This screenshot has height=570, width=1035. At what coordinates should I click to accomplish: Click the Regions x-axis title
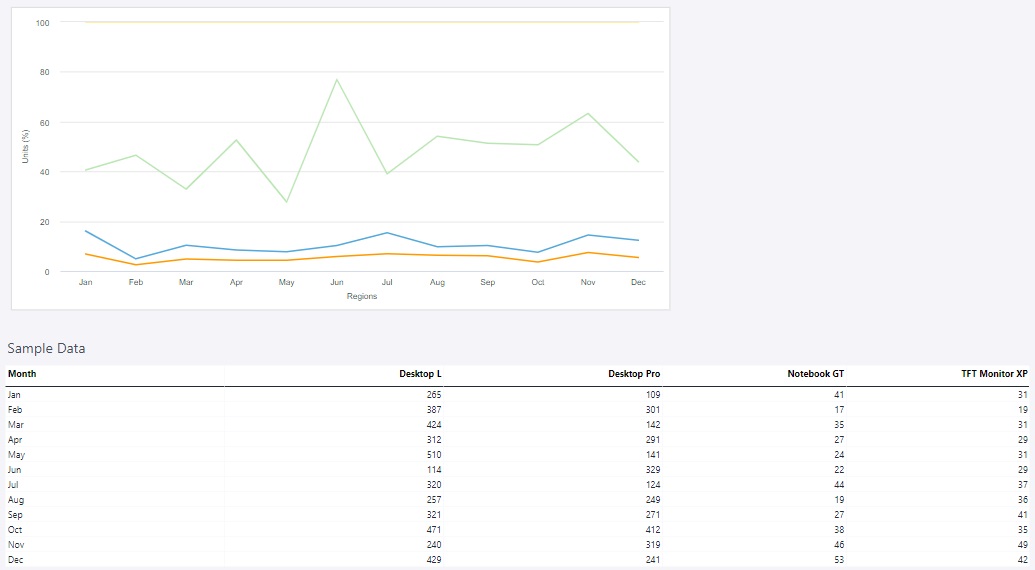(362, 296)
